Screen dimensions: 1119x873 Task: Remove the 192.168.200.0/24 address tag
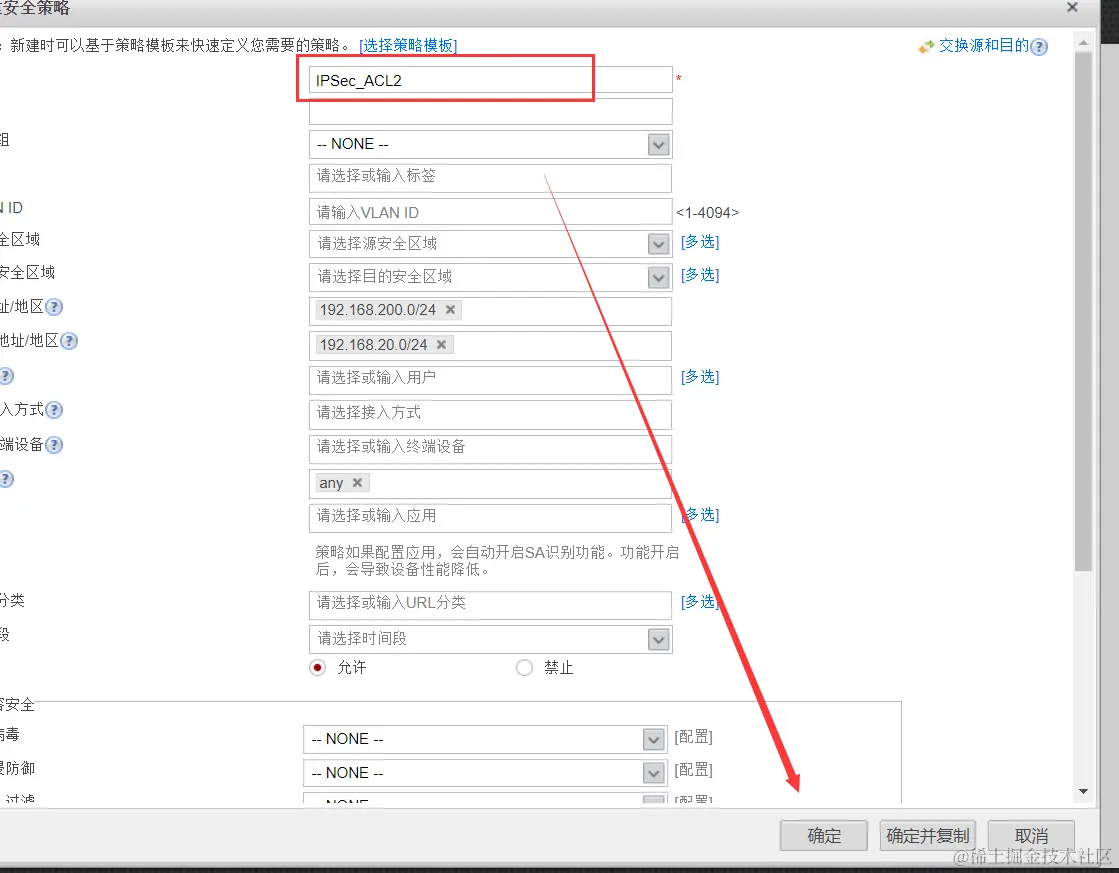(x=450, y=310)
